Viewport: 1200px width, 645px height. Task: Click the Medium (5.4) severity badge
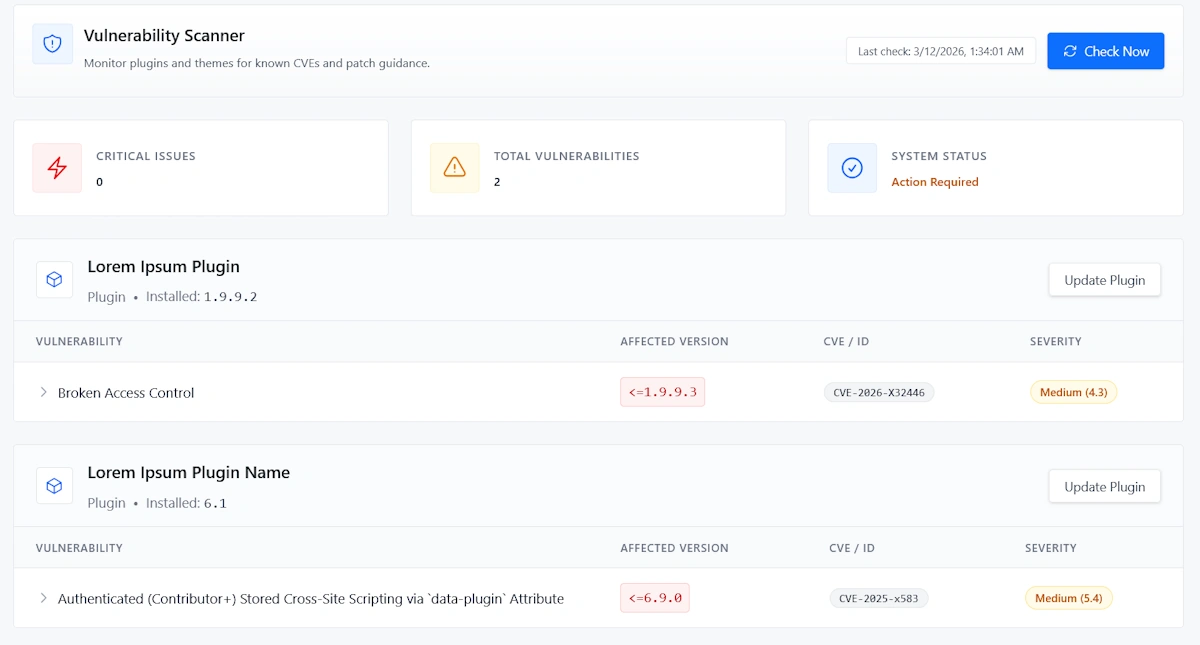tap(1069, 599)
